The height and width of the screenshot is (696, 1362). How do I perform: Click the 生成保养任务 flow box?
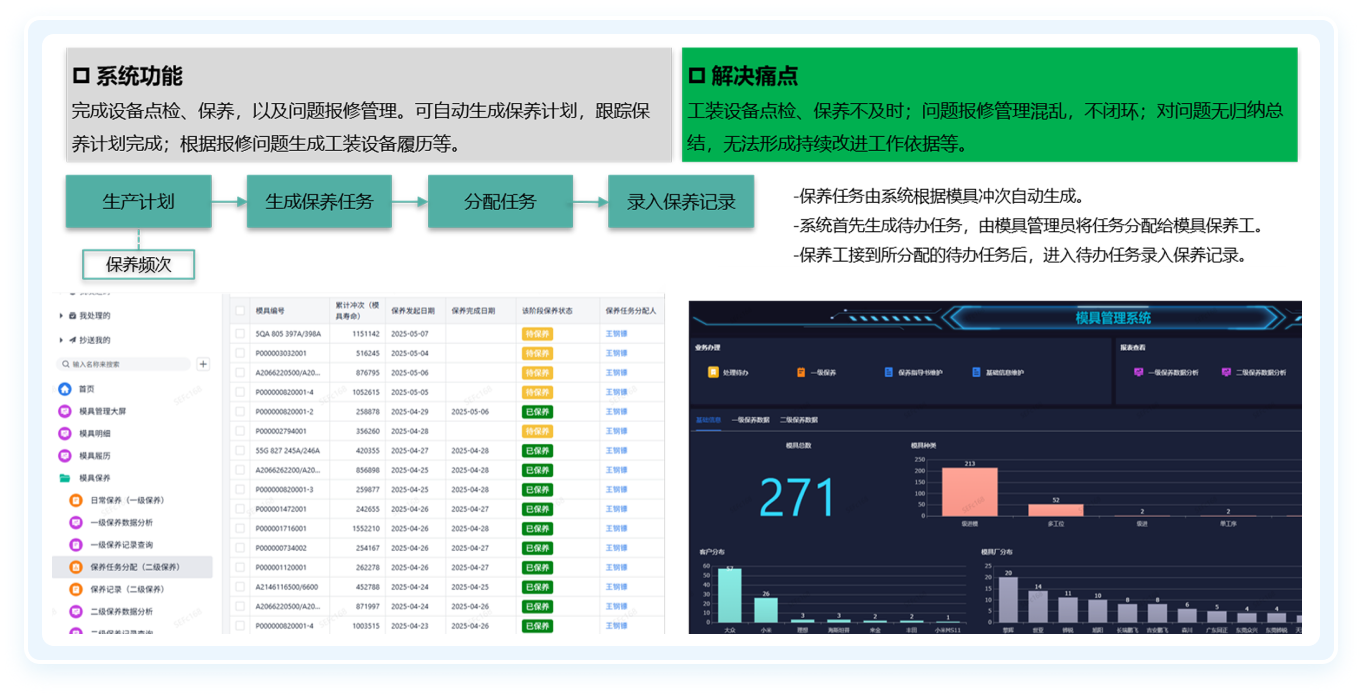coord(319,201)
